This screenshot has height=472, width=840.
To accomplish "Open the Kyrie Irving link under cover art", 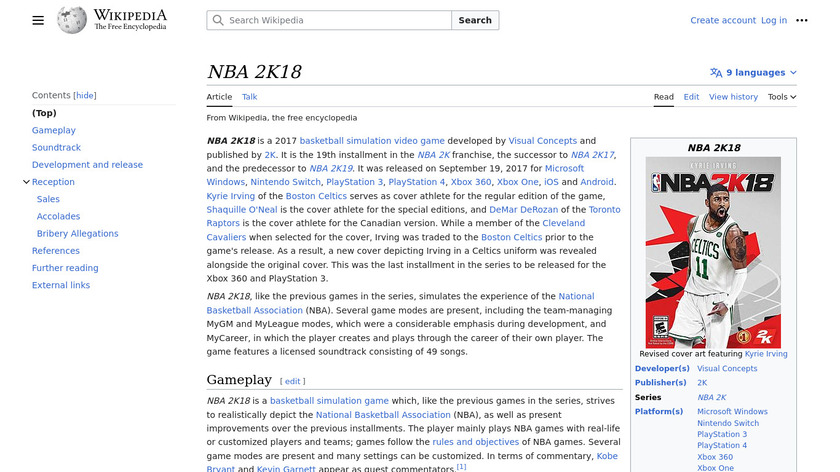I will (766, 354).
